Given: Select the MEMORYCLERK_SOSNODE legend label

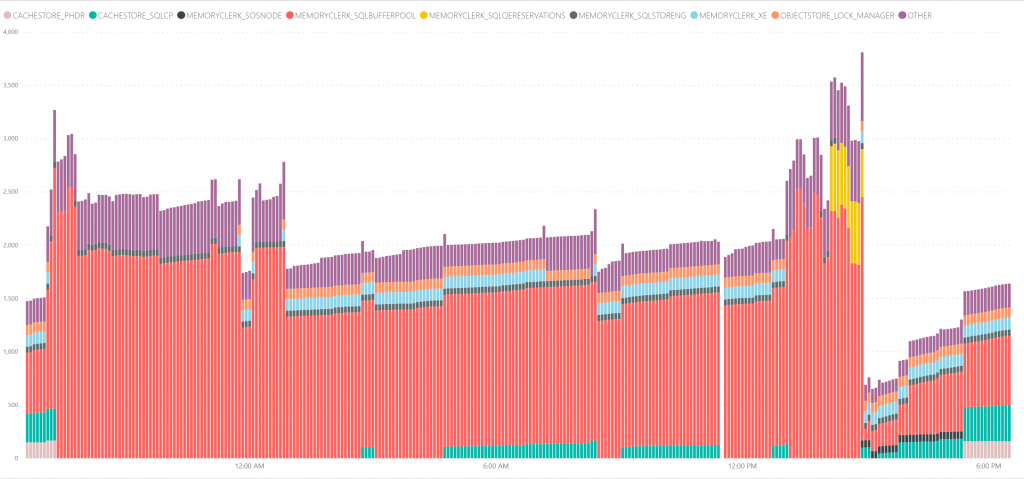Looking at the screenshot, I should pyautogui.click(x=234, y=15).
